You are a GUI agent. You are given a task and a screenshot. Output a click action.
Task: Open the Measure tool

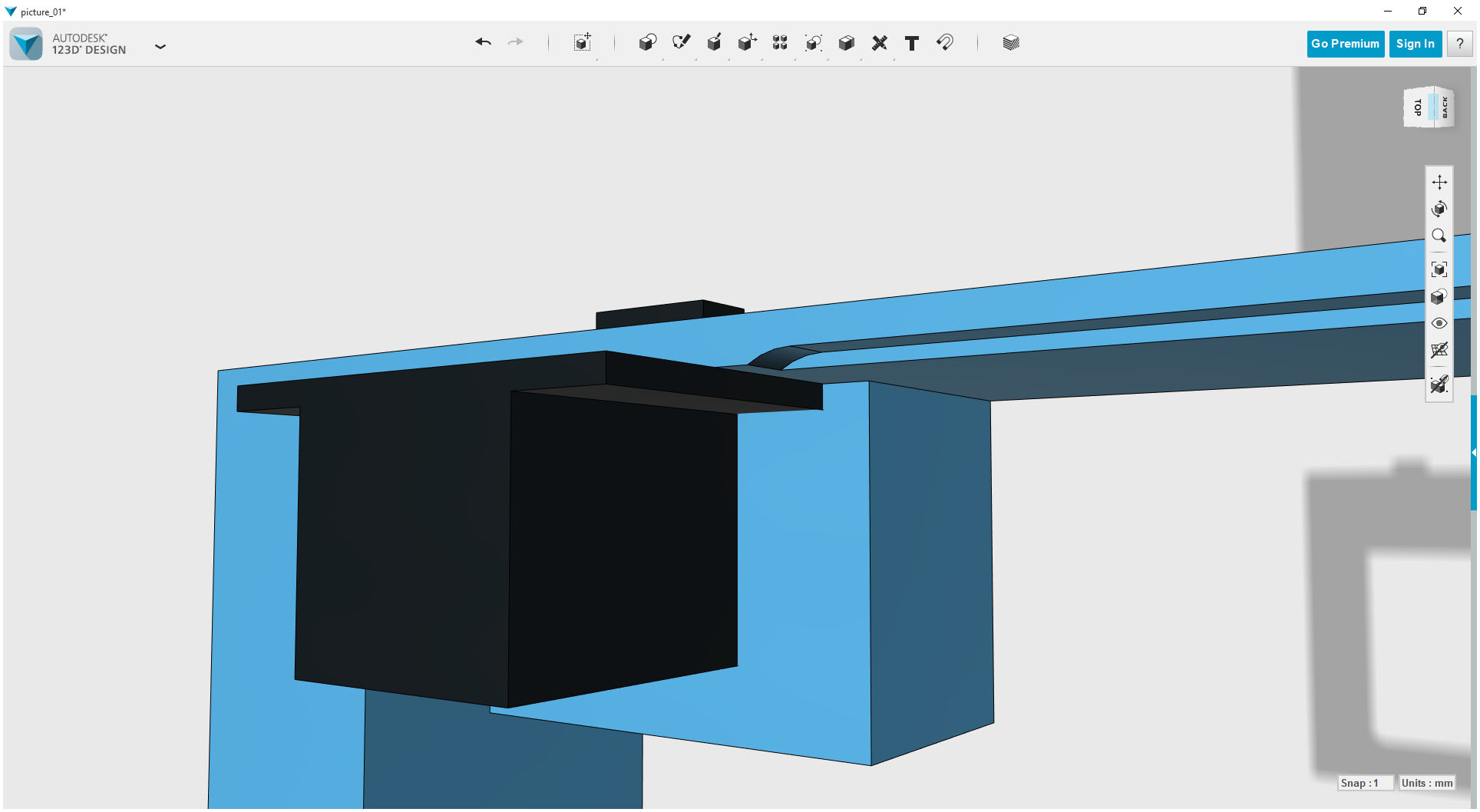[880, 43]
